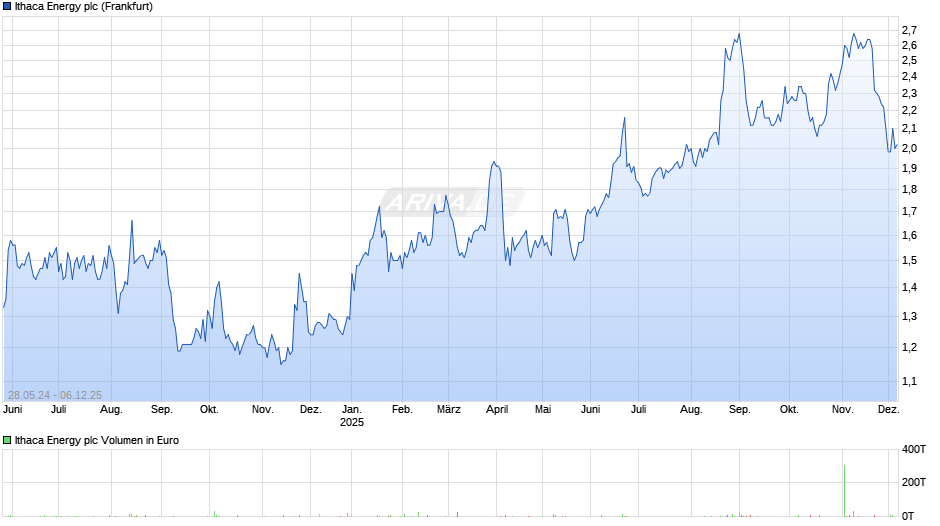
Task: Click the tallest green volume bar
Action: pyautogui.click(x=845, y=491)
